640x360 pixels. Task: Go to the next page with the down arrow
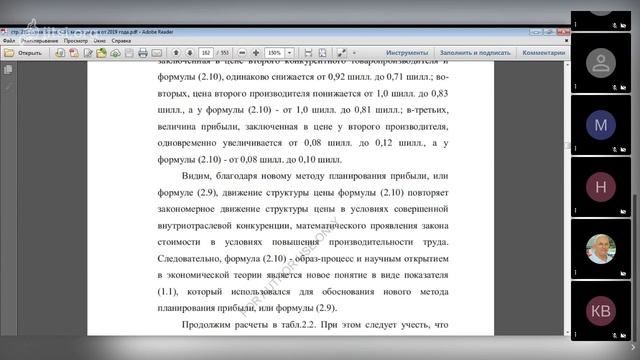190,53
